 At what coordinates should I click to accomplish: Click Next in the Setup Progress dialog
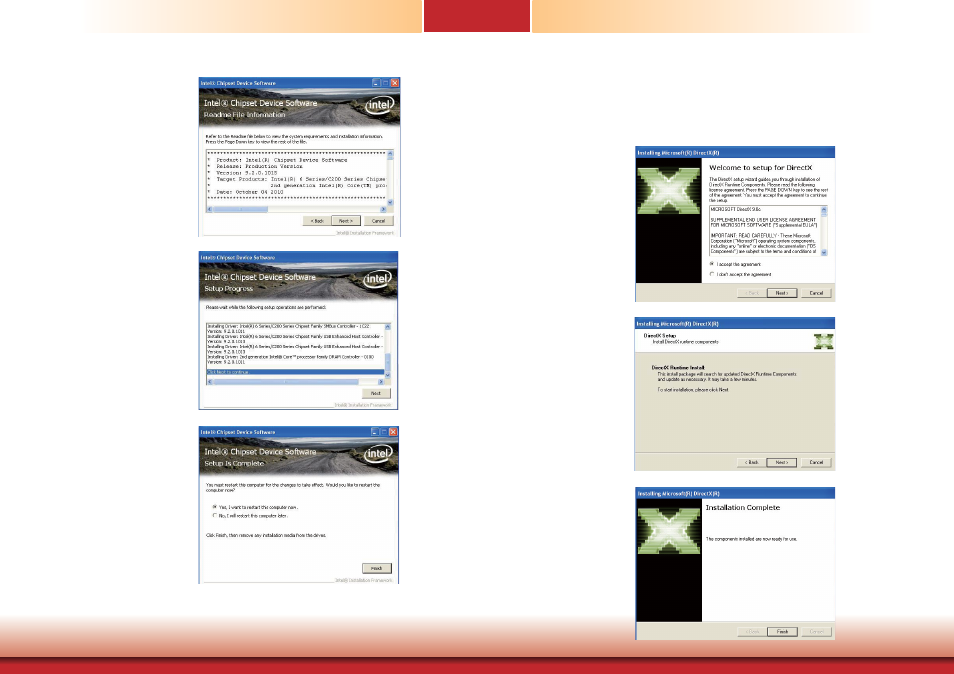click(376, 394)
